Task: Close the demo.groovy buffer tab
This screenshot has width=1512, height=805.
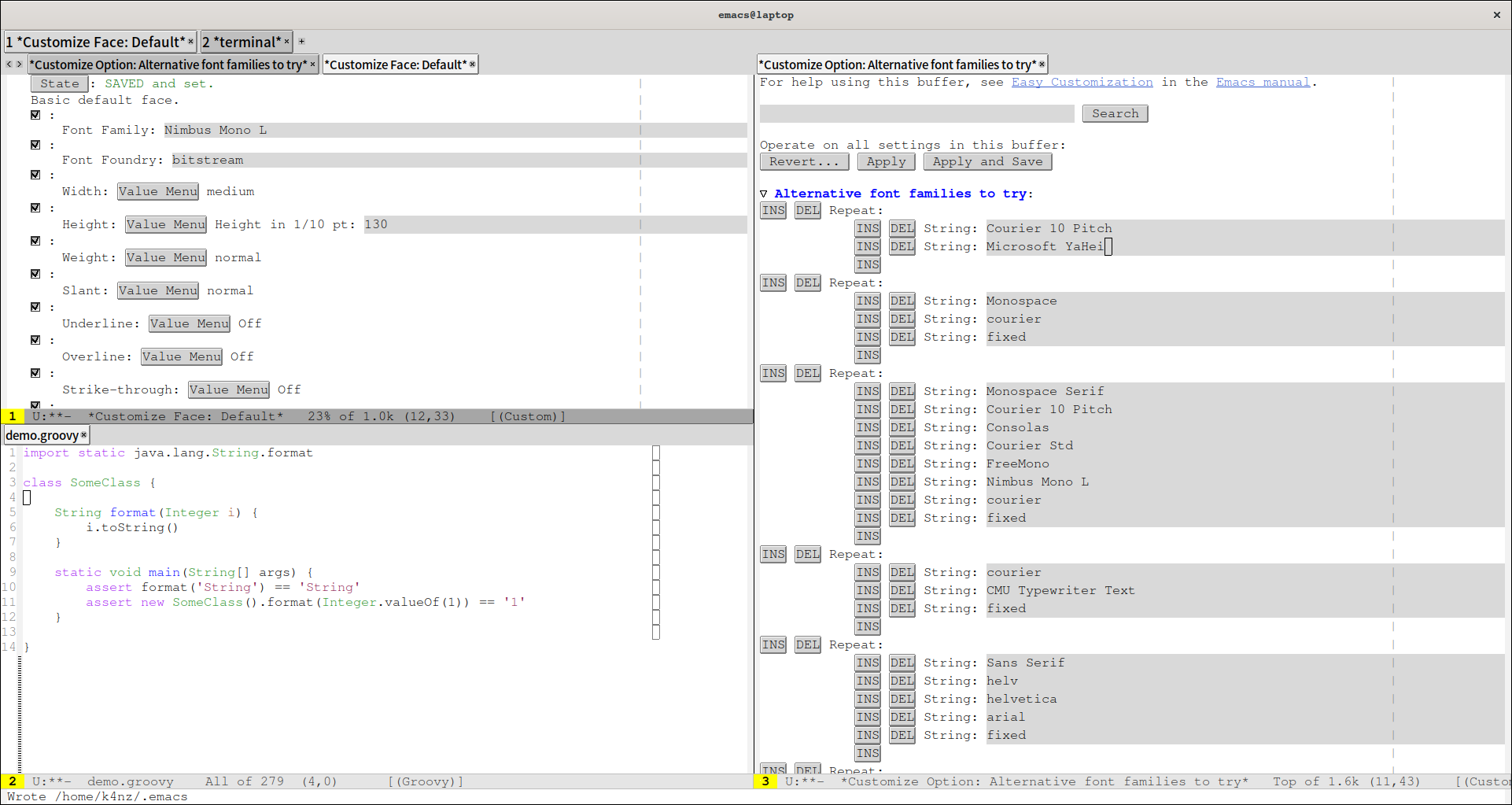Action: pos(83,435)
